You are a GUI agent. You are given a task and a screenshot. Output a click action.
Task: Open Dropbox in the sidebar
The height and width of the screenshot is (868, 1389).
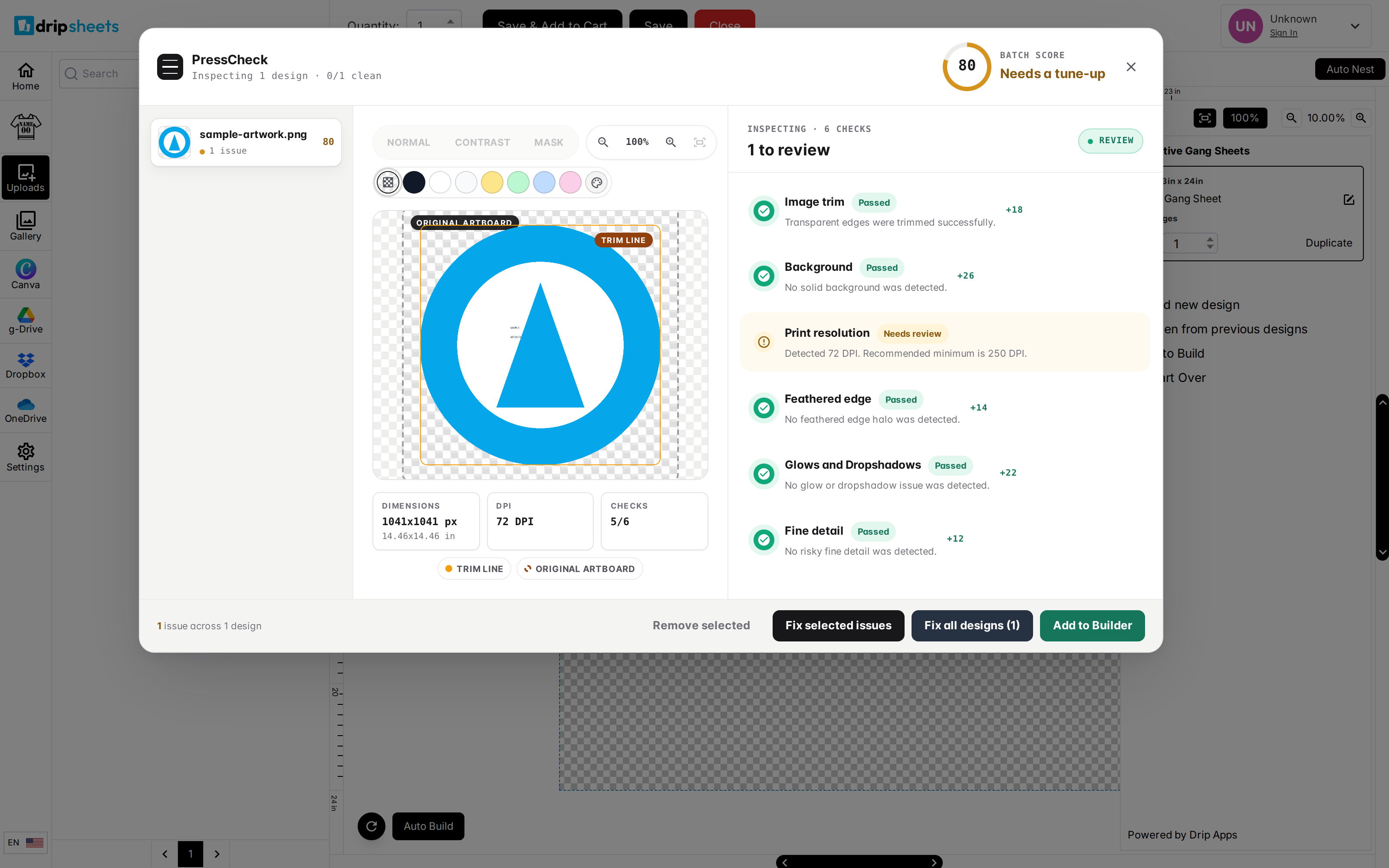coord(26,366)
